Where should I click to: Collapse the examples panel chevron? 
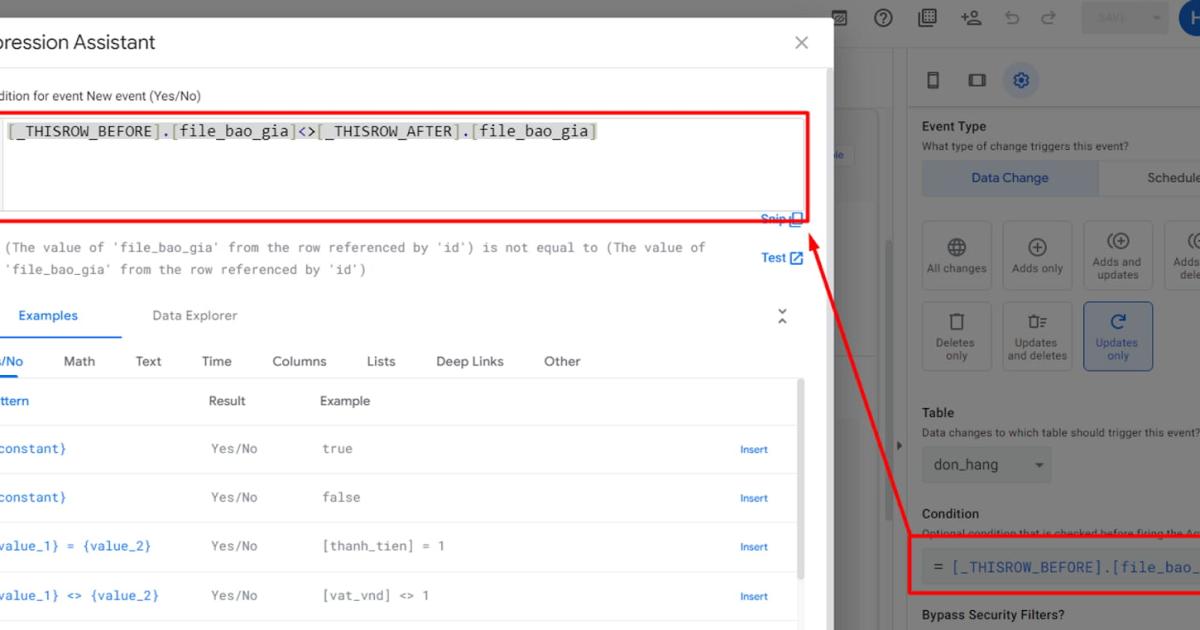[782, 317]
